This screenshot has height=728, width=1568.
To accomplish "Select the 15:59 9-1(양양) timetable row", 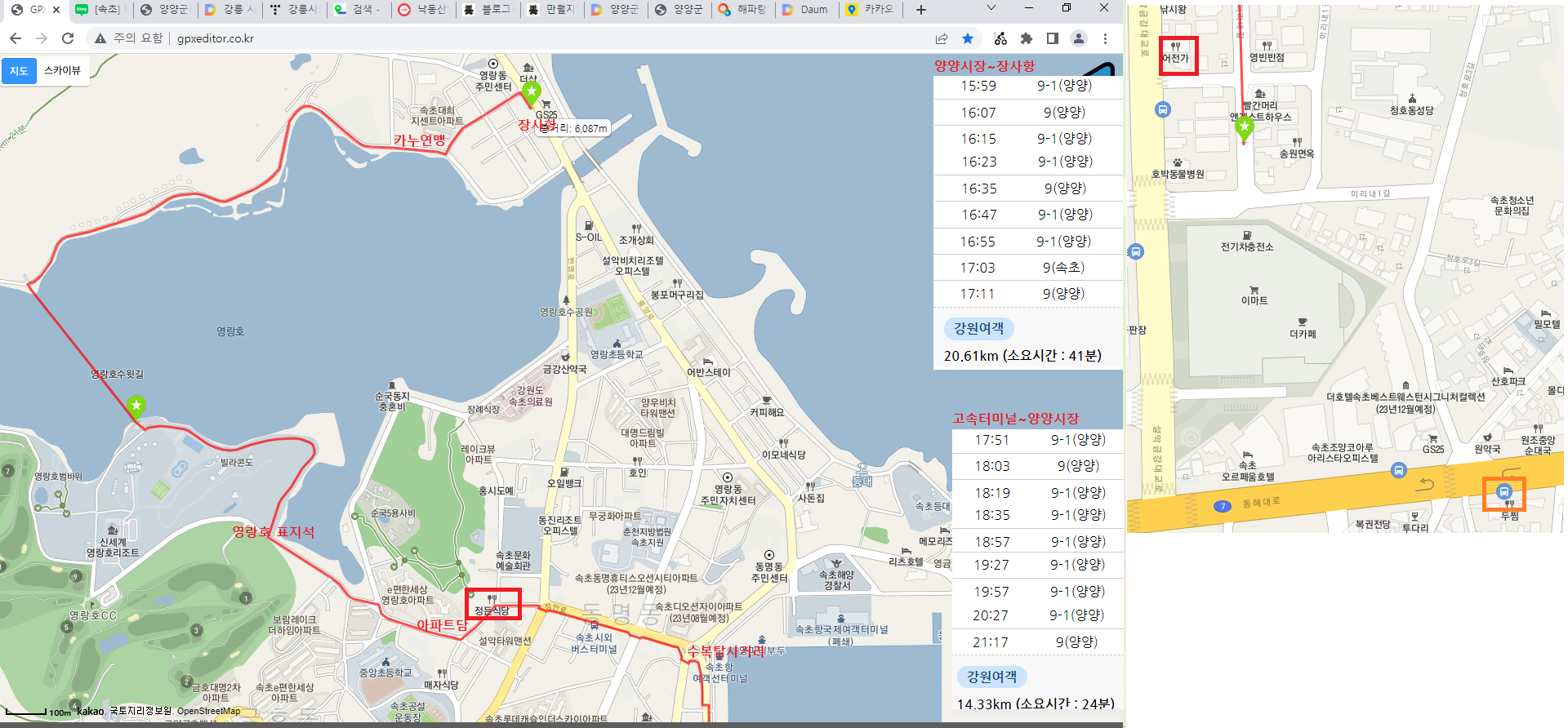I will [1027, 86].
